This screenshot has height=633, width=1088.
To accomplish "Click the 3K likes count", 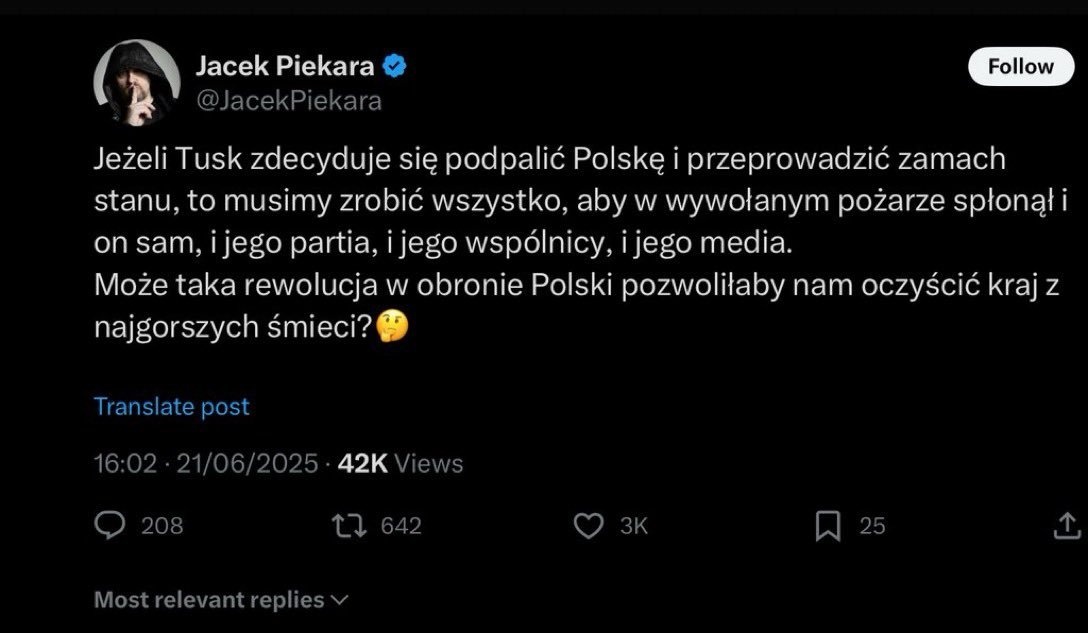I will pos(634,526).
